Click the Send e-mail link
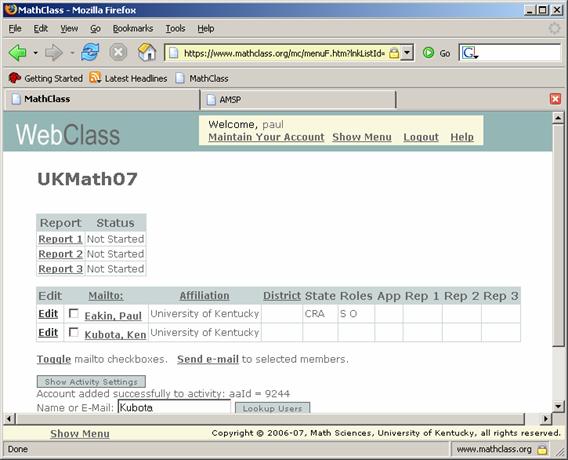This screenshot has height=460, width=568. click(208, 359)
